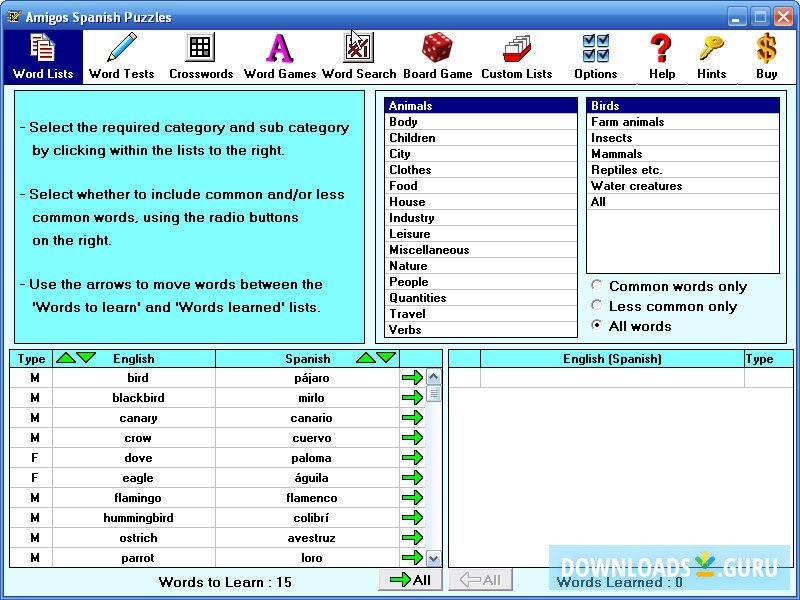Move 'crow' to learned list with arrow
Viewport: 800px width, 600px height.
coord(412,437)
